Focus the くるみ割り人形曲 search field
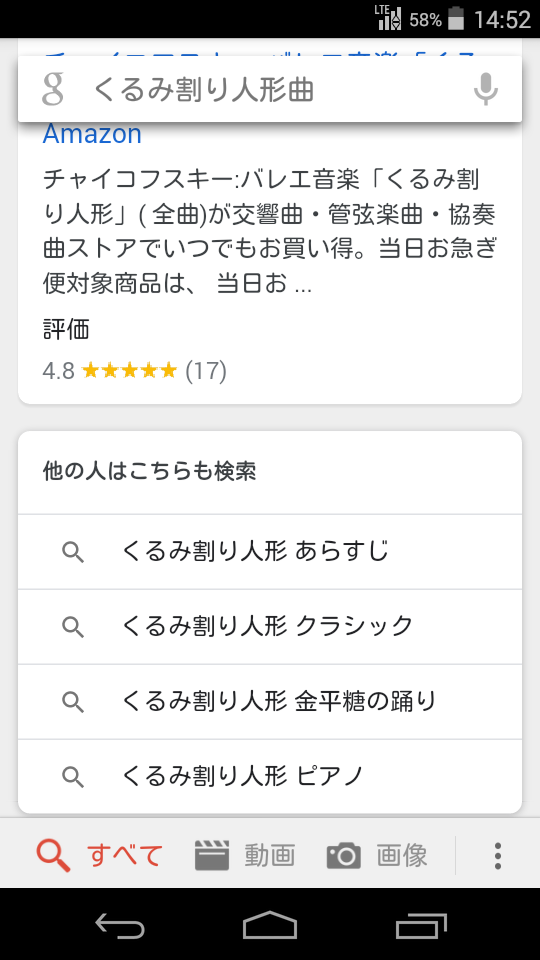This screenshot has height=960, width=540. pos(270,89)
